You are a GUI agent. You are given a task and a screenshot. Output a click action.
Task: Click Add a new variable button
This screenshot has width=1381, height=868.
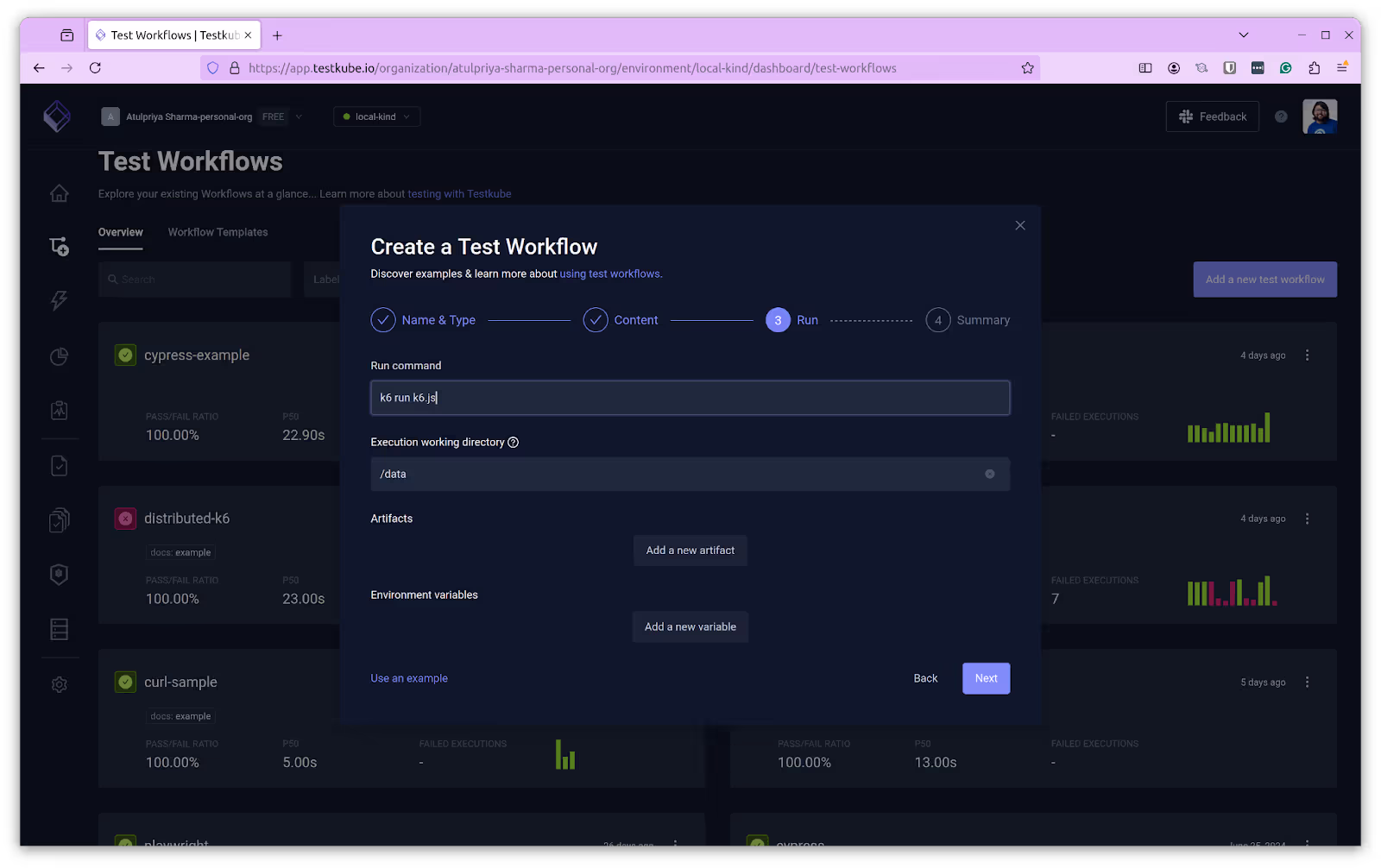pos(690,627)
